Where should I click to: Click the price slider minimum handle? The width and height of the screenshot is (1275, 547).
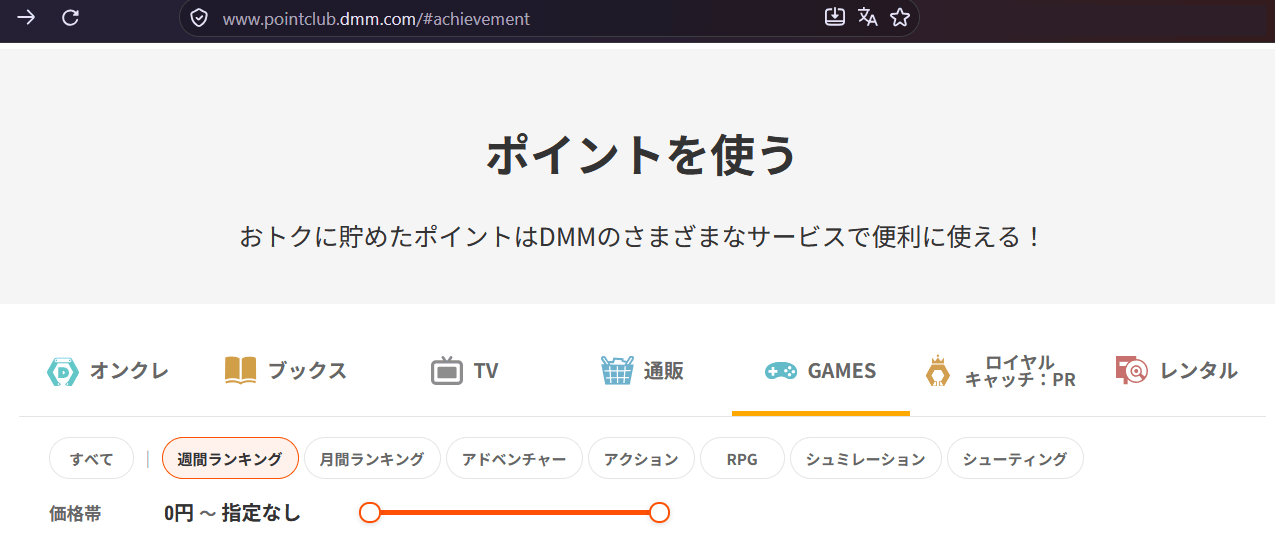[x=370, y=513]
